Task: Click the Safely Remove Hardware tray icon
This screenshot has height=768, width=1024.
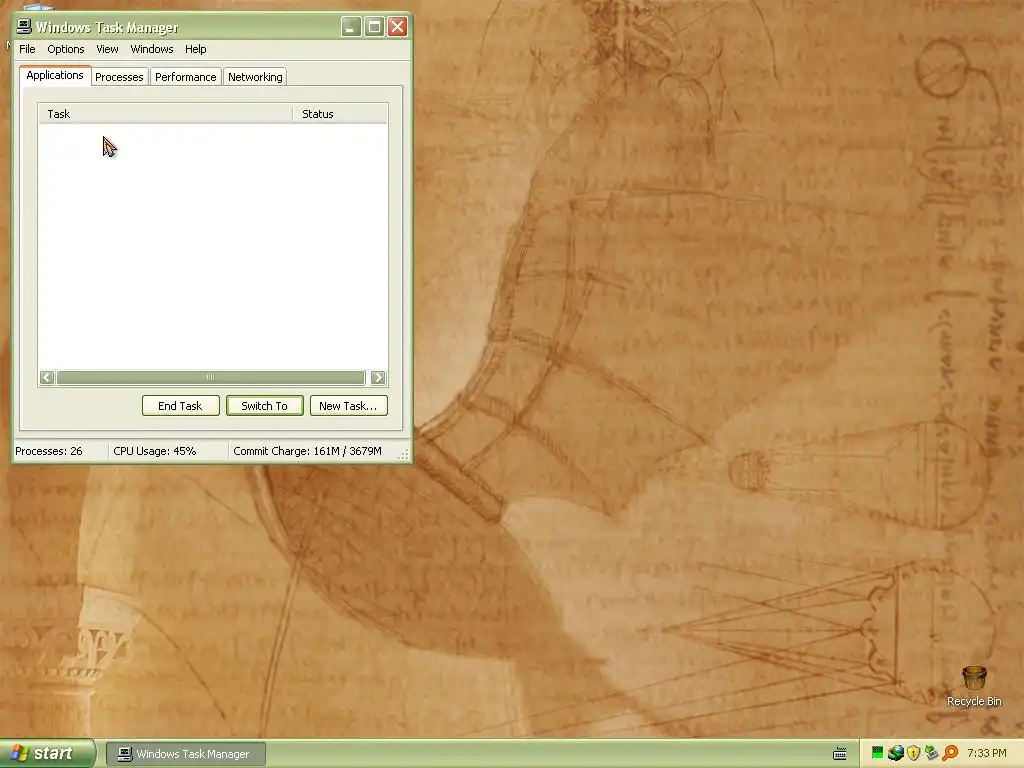Action: pyautogui.click(x=931, y=753)
